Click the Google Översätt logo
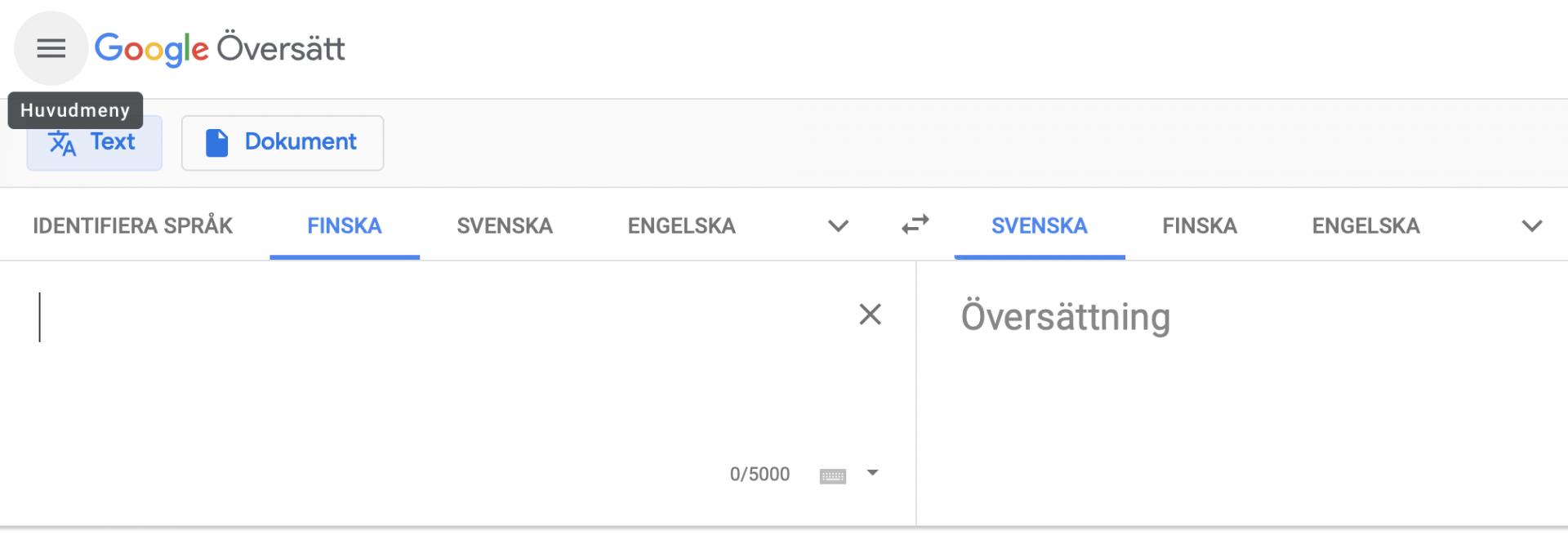This screenshot has height=535, width=1568. point(220,49)
